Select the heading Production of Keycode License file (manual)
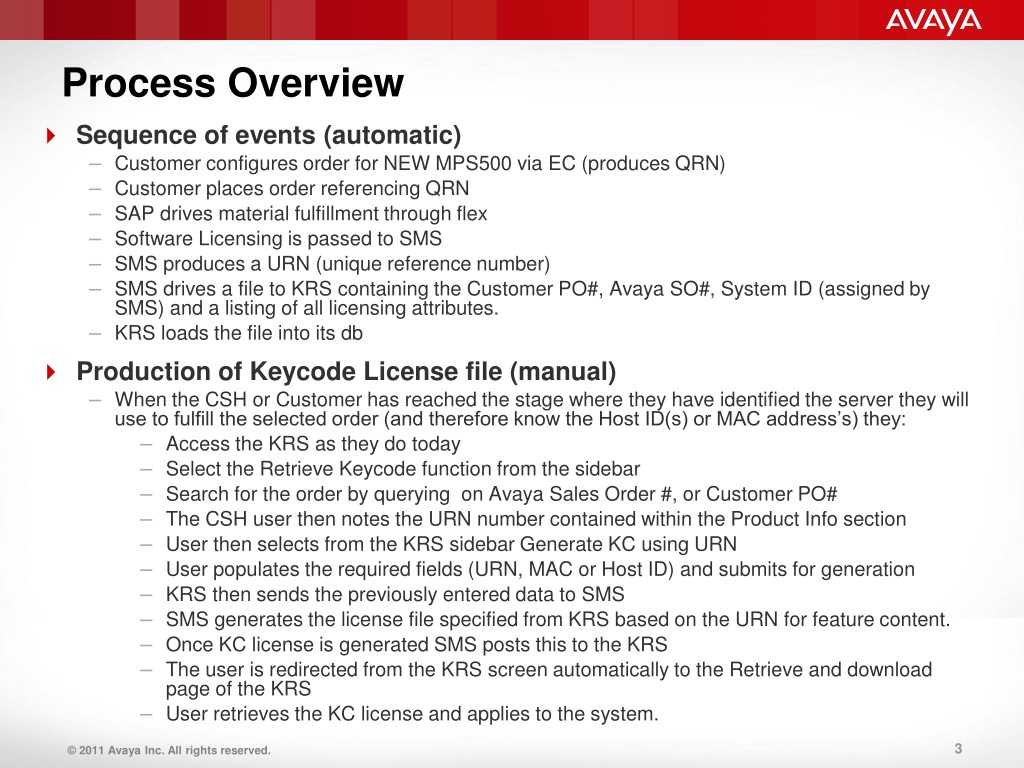1024x768 pixels. pos(346,372)
